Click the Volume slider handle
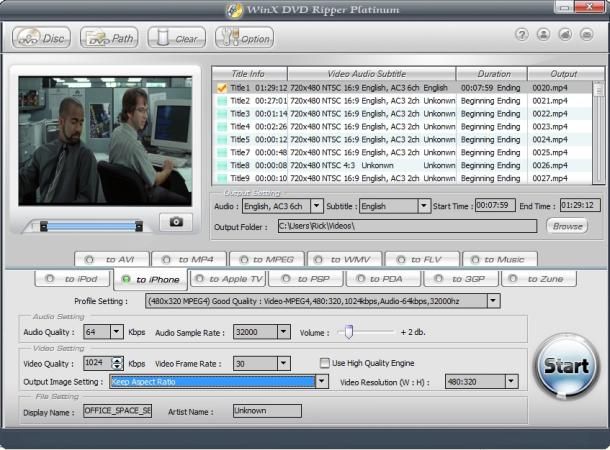Image resolution: width=610 pixels, height=450 pixels. (349, 331)
